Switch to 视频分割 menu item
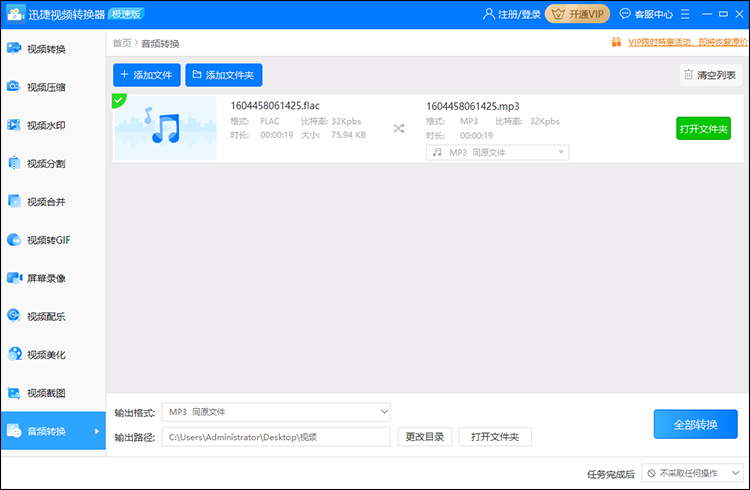 tap(53, 164)
